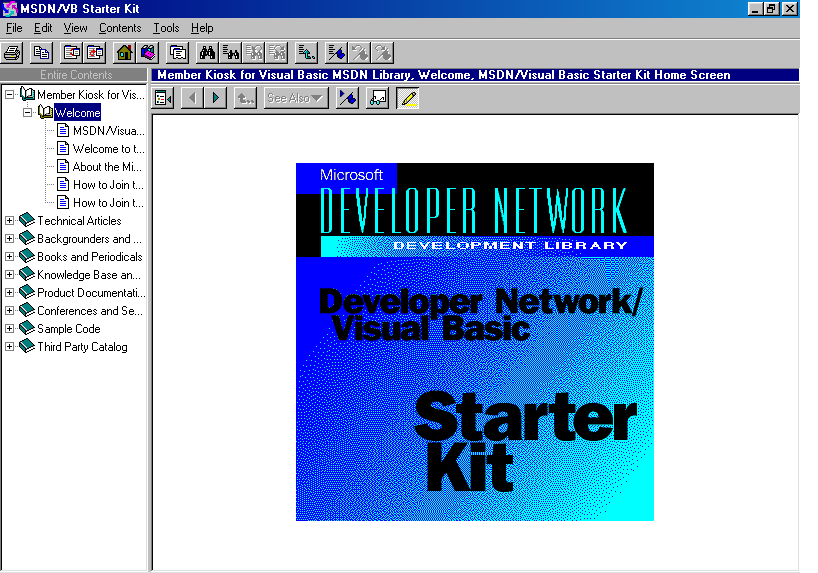Click the main toolbar list-with-up-arrow icon
The width and height of the screenshot is (818, 573).
307,53
